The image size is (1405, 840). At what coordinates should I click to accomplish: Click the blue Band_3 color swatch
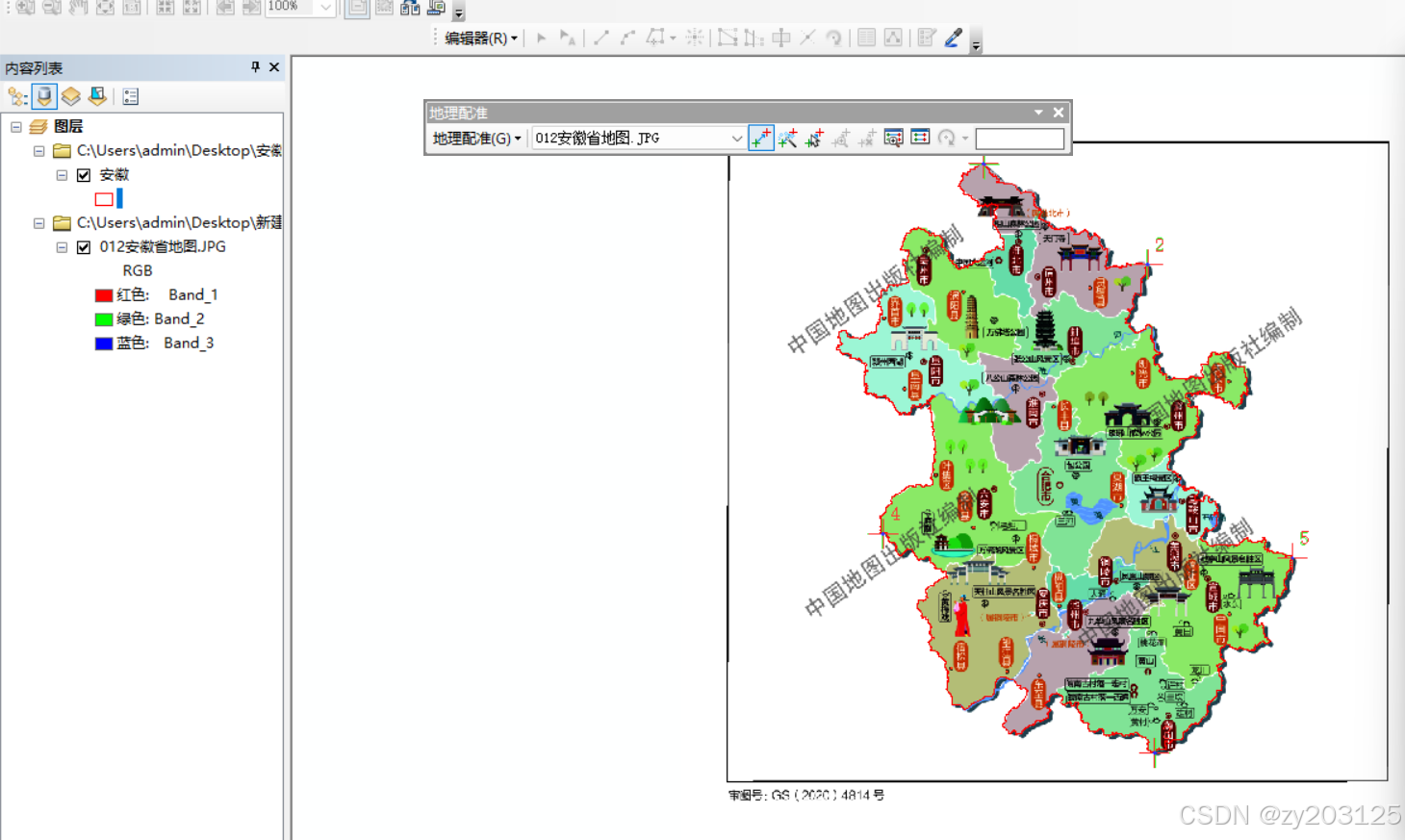(104, 344)
